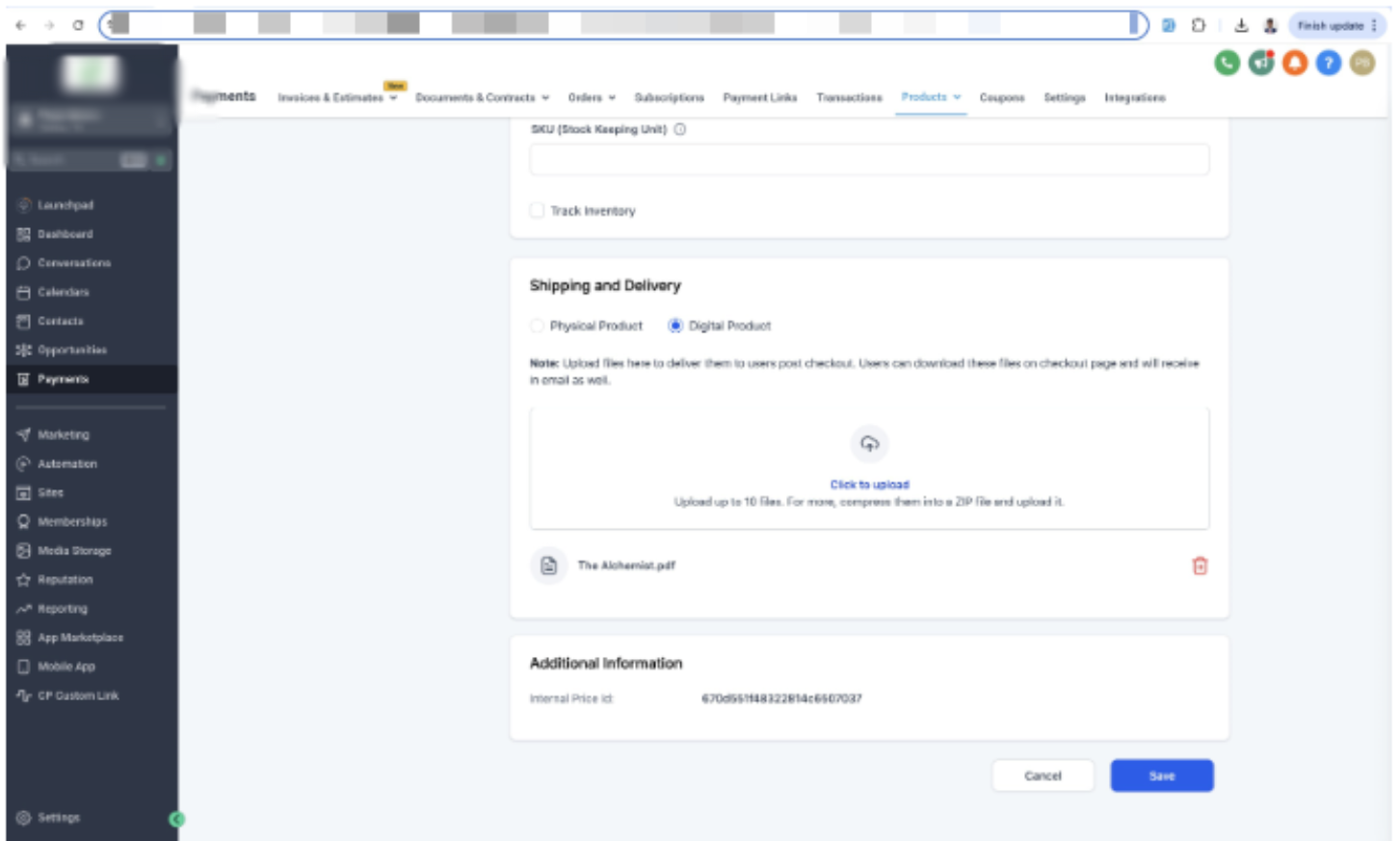This screenshot has width=1400, height=841.
Task: Open the orange notifications bell icon
Action: pyautogui.click(x=1295, y=64)
